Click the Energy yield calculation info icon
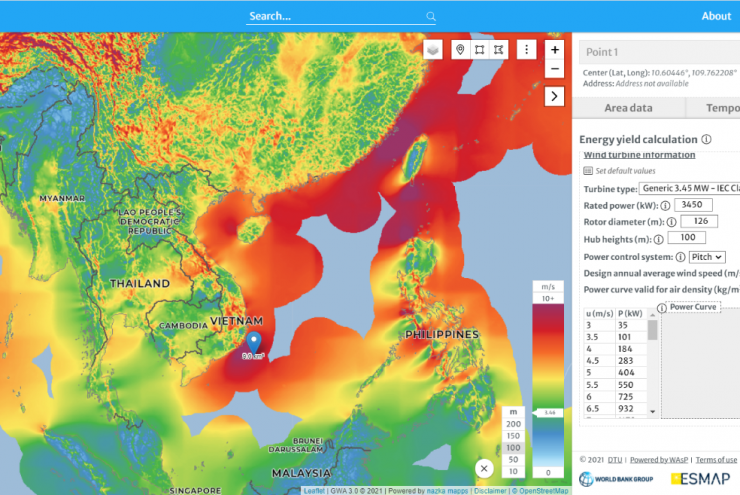This screenshot has width=740, height=495. point(706,140)
